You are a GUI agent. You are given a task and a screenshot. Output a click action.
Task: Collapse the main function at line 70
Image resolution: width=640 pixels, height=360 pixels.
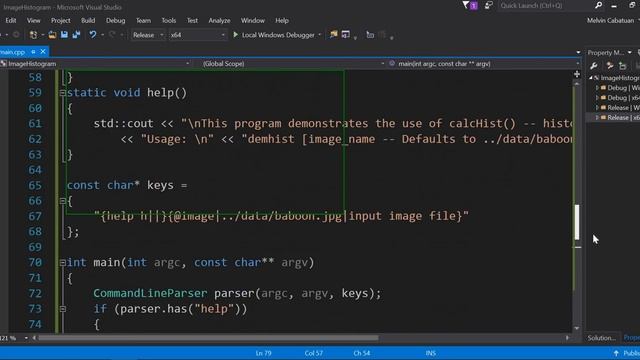tap(62, 262)
